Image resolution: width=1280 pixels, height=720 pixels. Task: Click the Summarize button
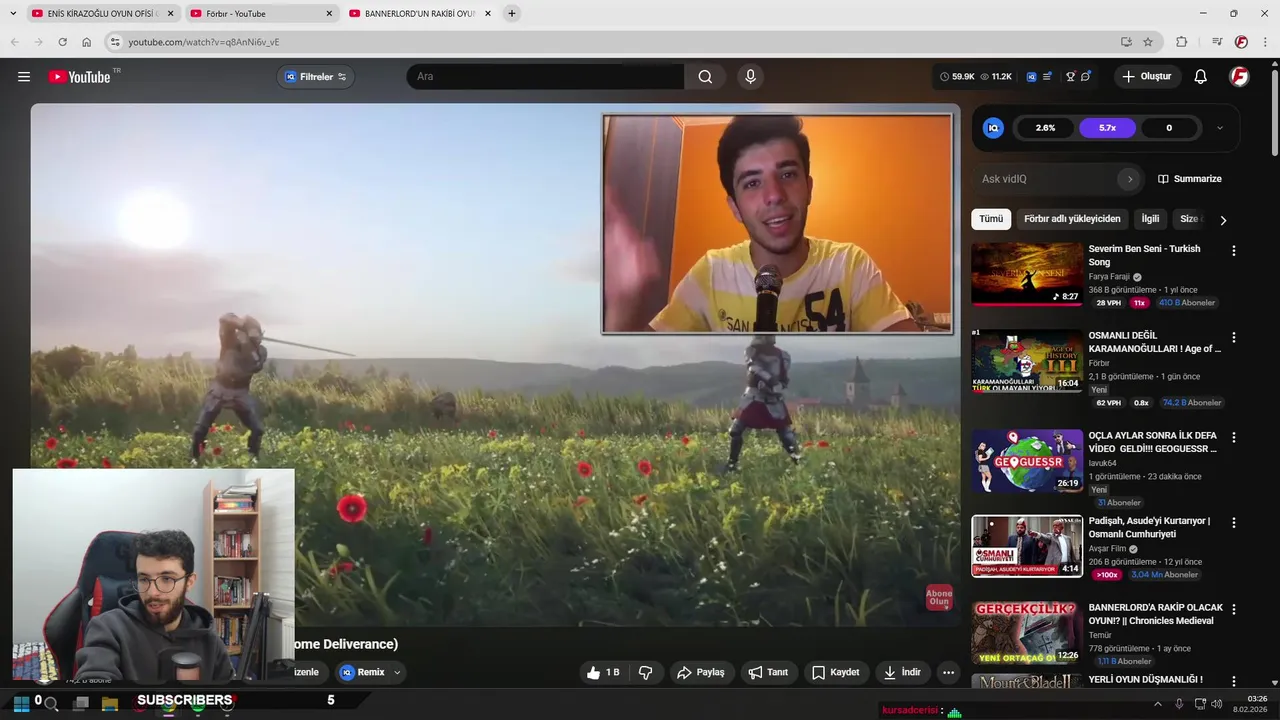coord(1190,179)
